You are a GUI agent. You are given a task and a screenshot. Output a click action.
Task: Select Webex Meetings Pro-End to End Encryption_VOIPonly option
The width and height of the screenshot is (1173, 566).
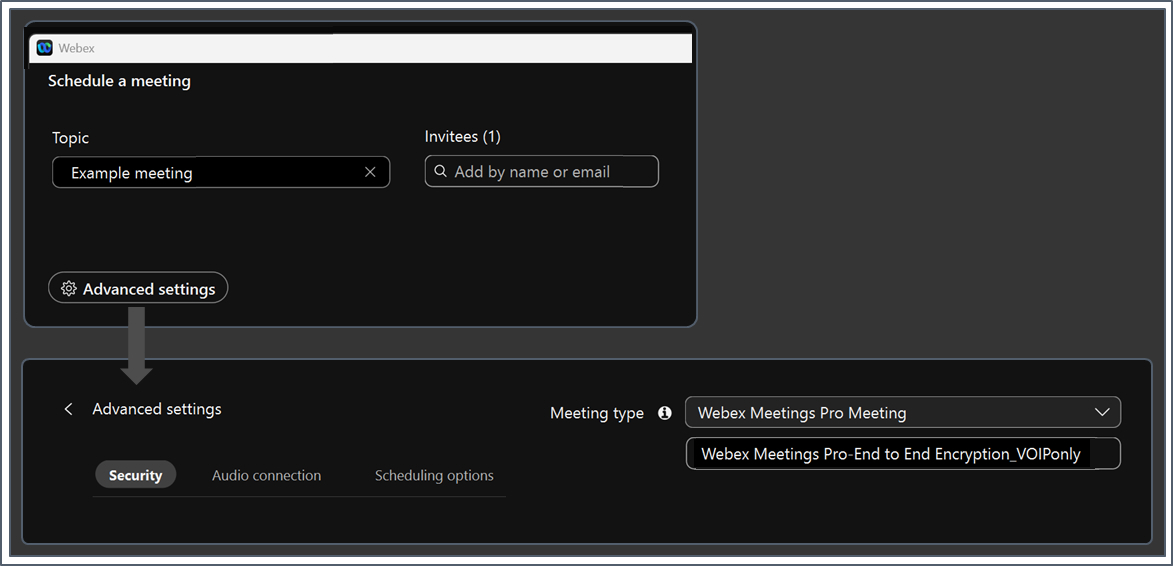[903, 454]
